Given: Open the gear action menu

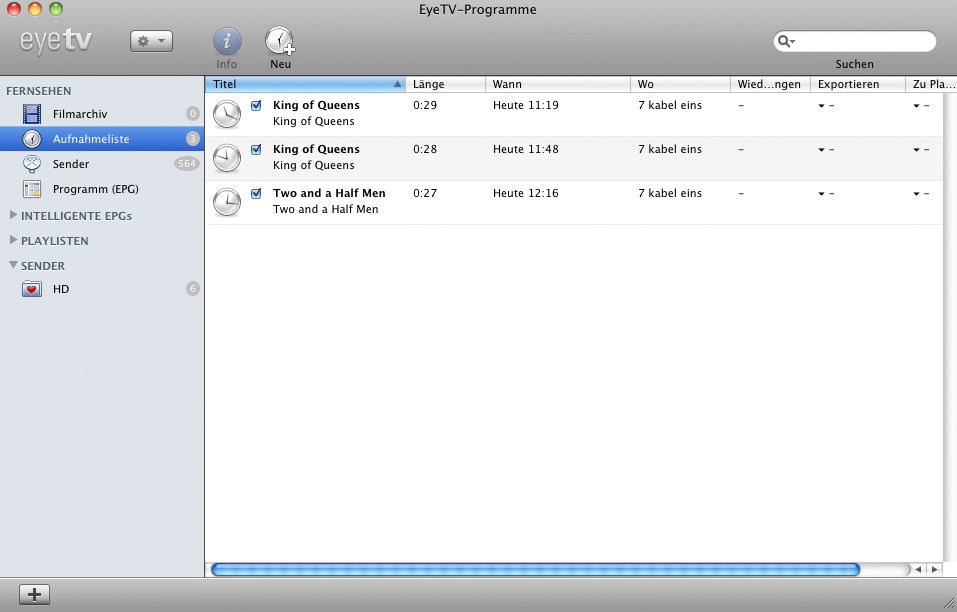Looking at the screenshot, I should pos(151,41).
